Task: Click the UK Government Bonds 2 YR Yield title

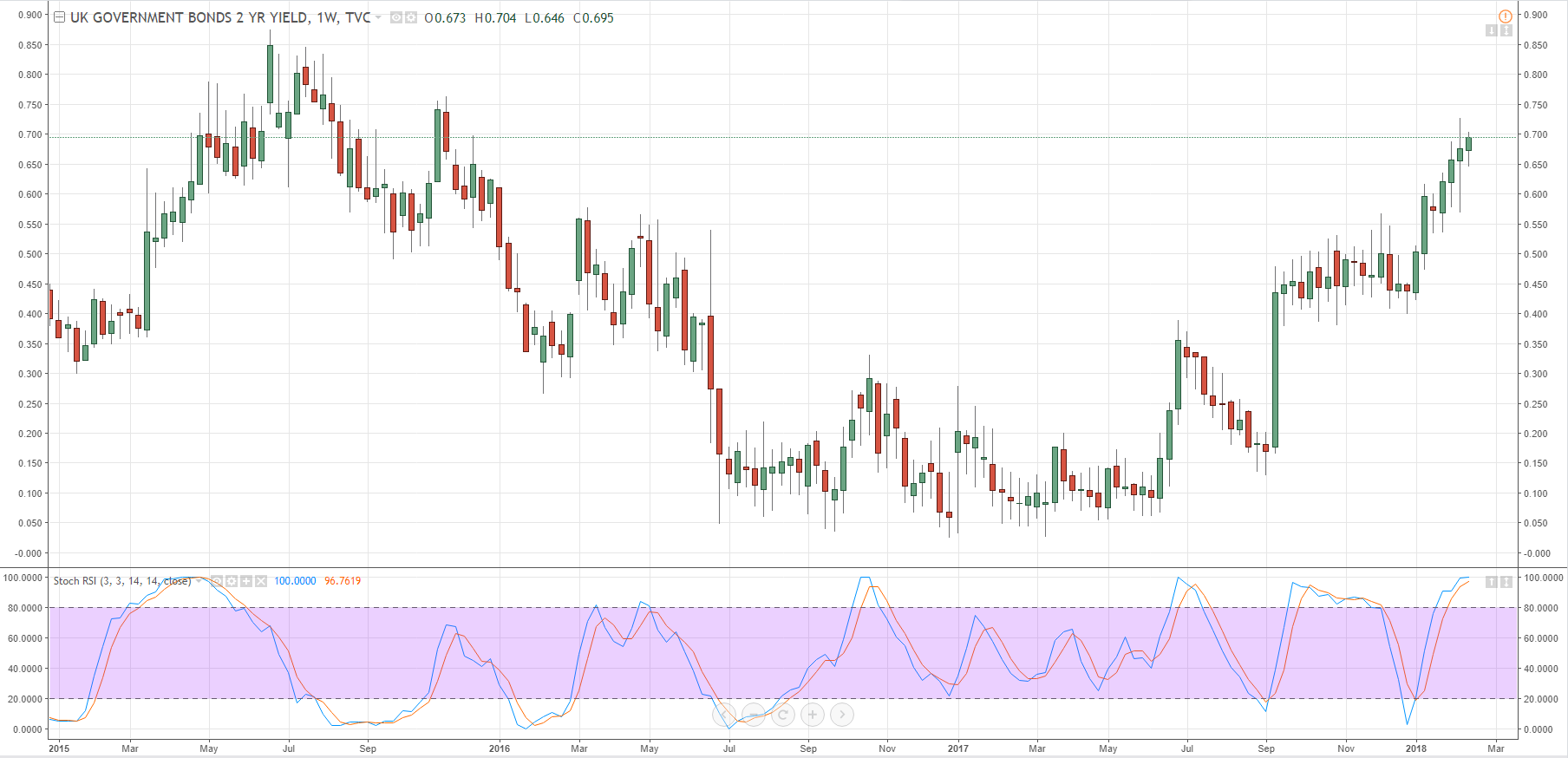Action: pyautogui.click(x=220, y=17)
